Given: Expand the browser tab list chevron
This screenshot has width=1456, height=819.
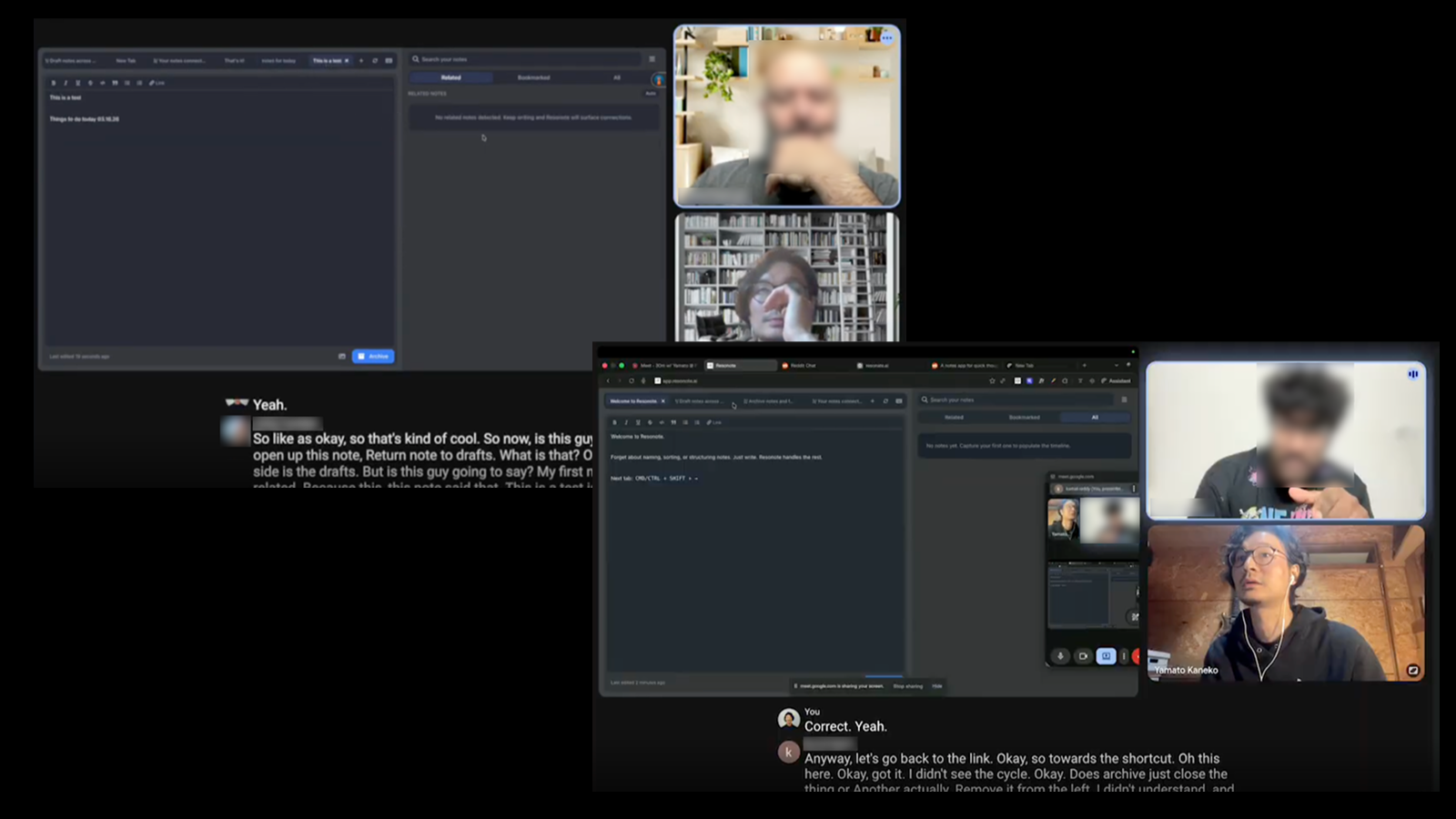Looking at the screenshot, I should pos(1117,365).
